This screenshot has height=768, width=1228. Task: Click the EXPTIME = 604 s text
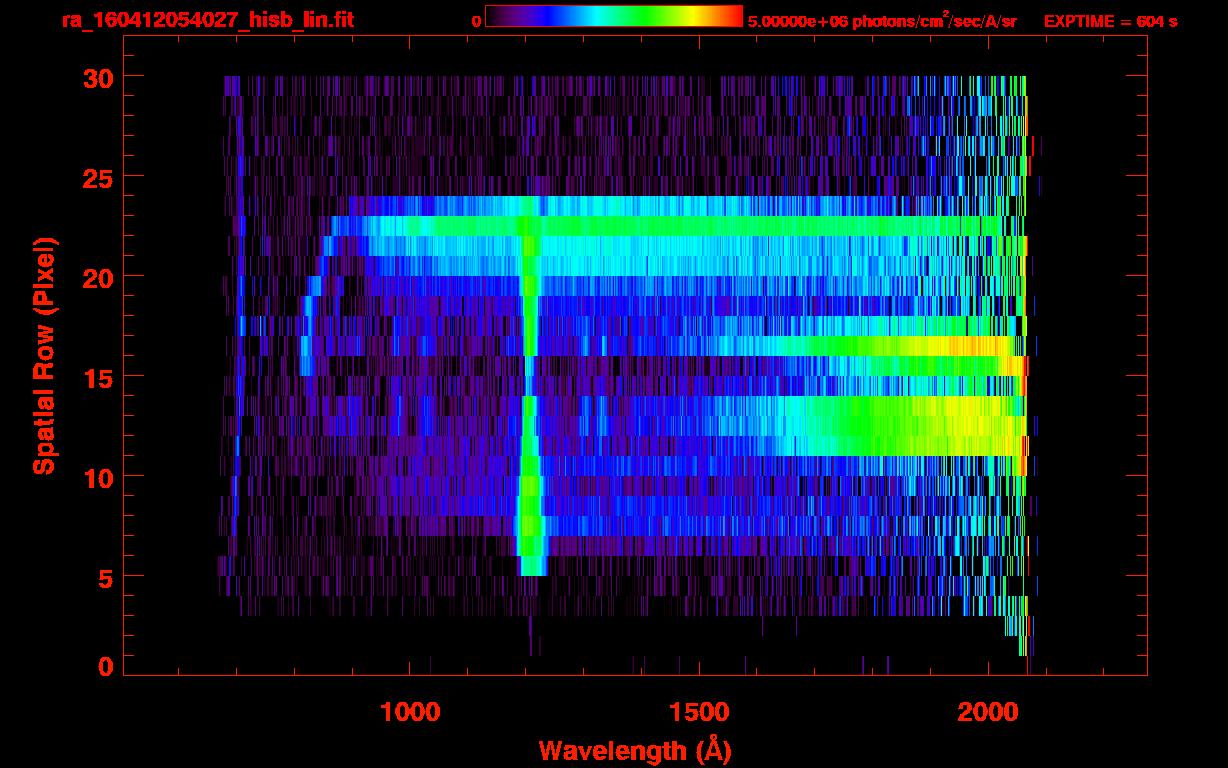coord(1110,21)
